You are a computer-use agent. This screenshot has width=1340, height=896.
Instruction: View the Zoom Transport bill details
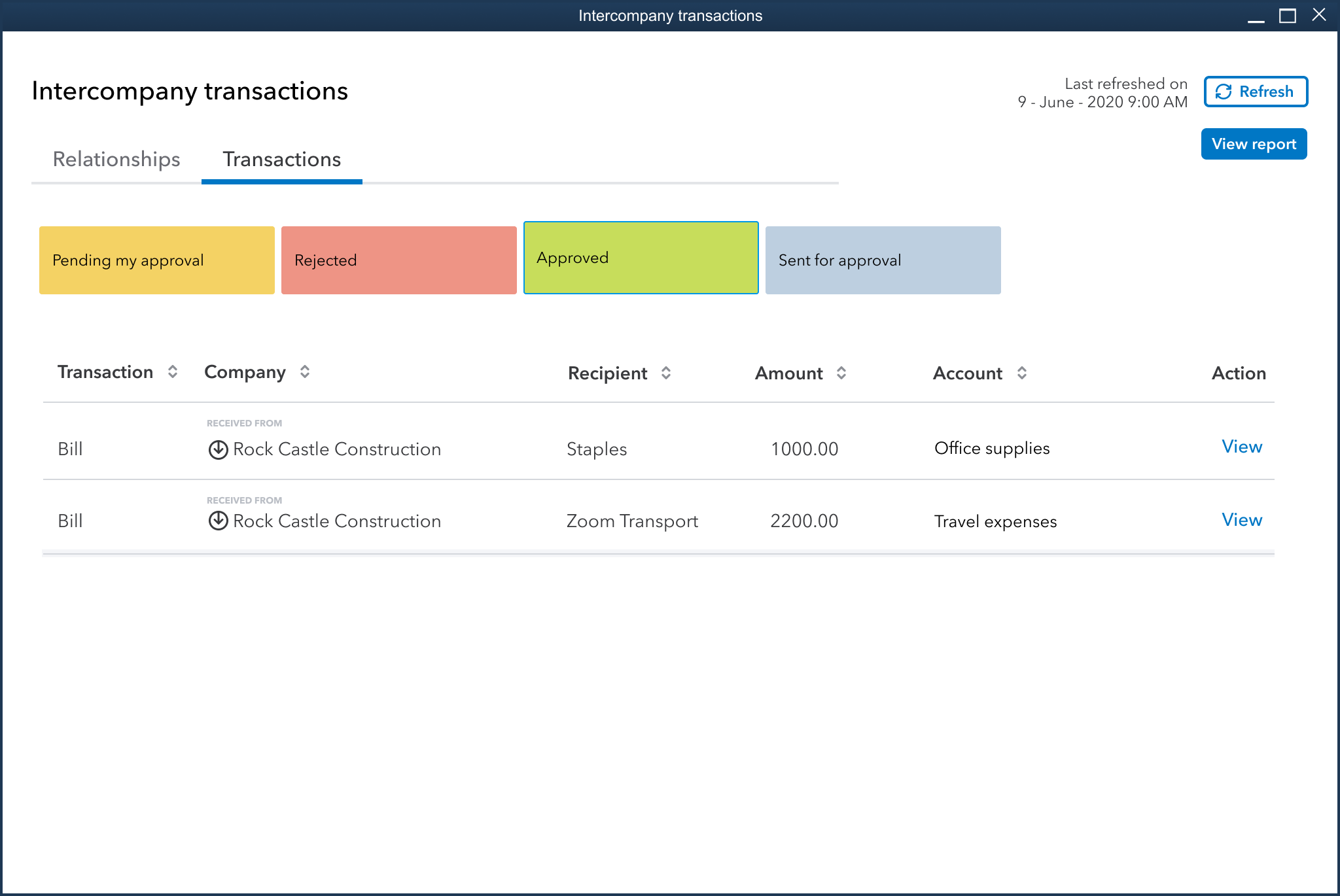point(1241,519)
